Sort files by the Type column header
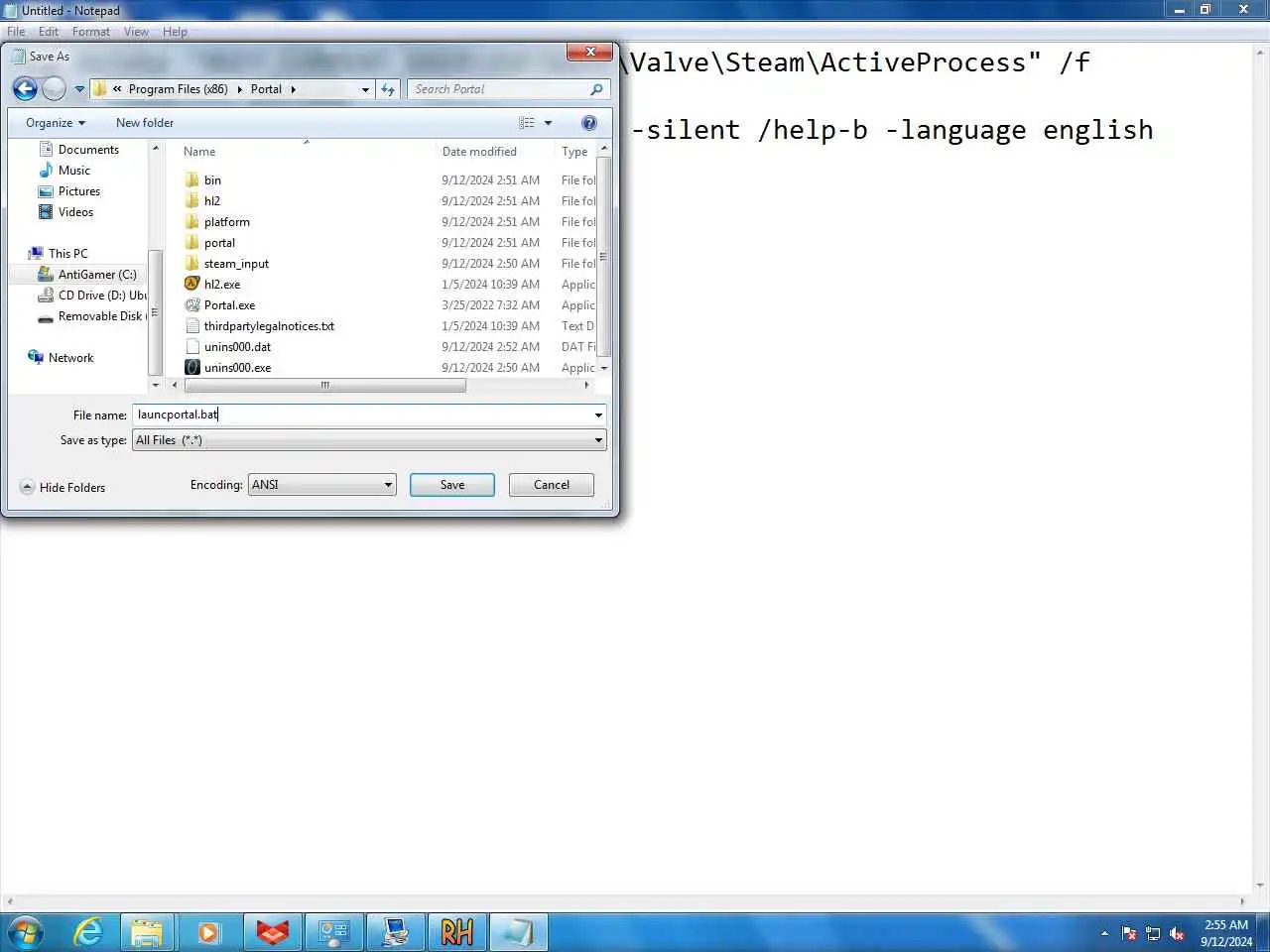This screenshot has width=1270, height=952. point(575,152)
